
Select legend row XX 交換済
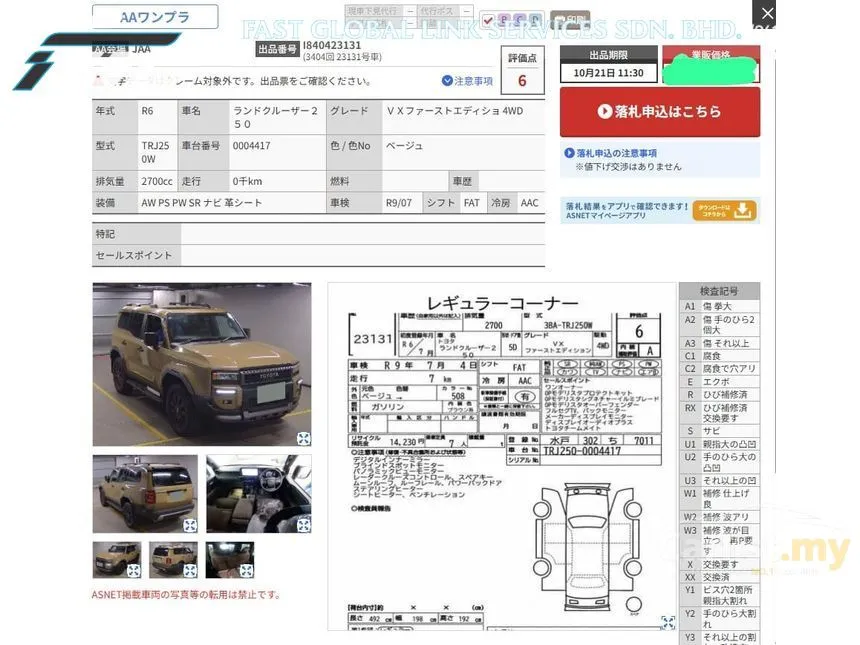coord(719,578)
